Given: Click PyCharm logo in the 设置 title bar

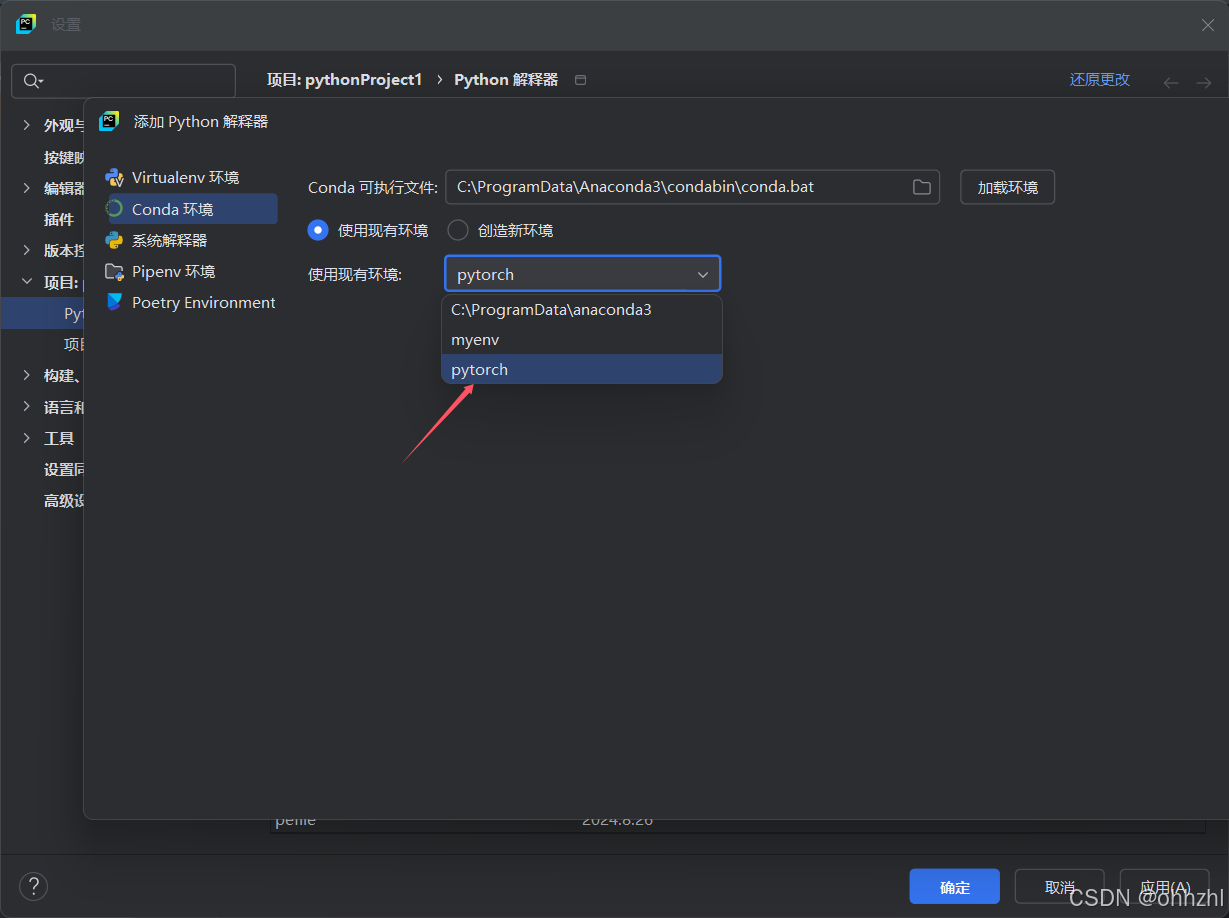Looking at the screenshot, I should point(25,24).
